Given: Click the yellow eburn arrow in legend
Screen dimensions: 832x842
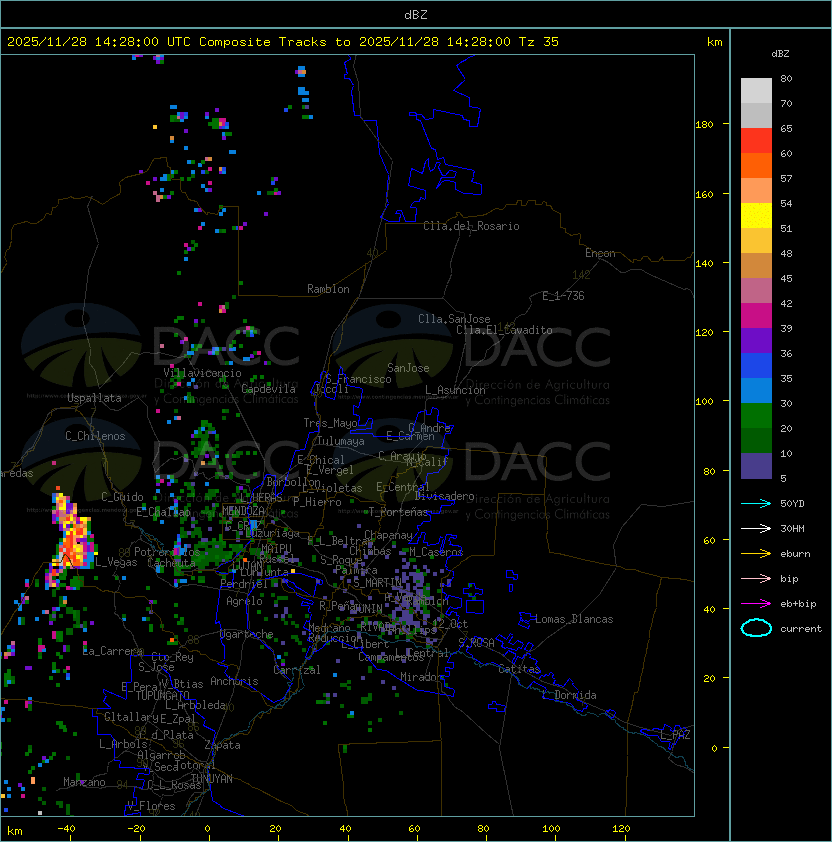Looking at the screenshot, I should (x=756, y=554).
